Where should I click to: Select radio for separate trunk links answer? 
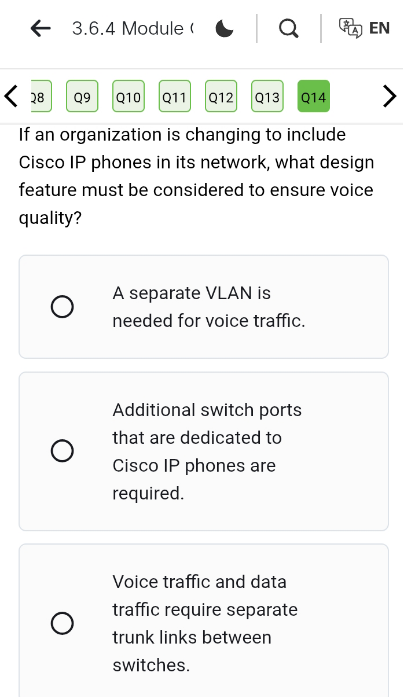(62, 623)
